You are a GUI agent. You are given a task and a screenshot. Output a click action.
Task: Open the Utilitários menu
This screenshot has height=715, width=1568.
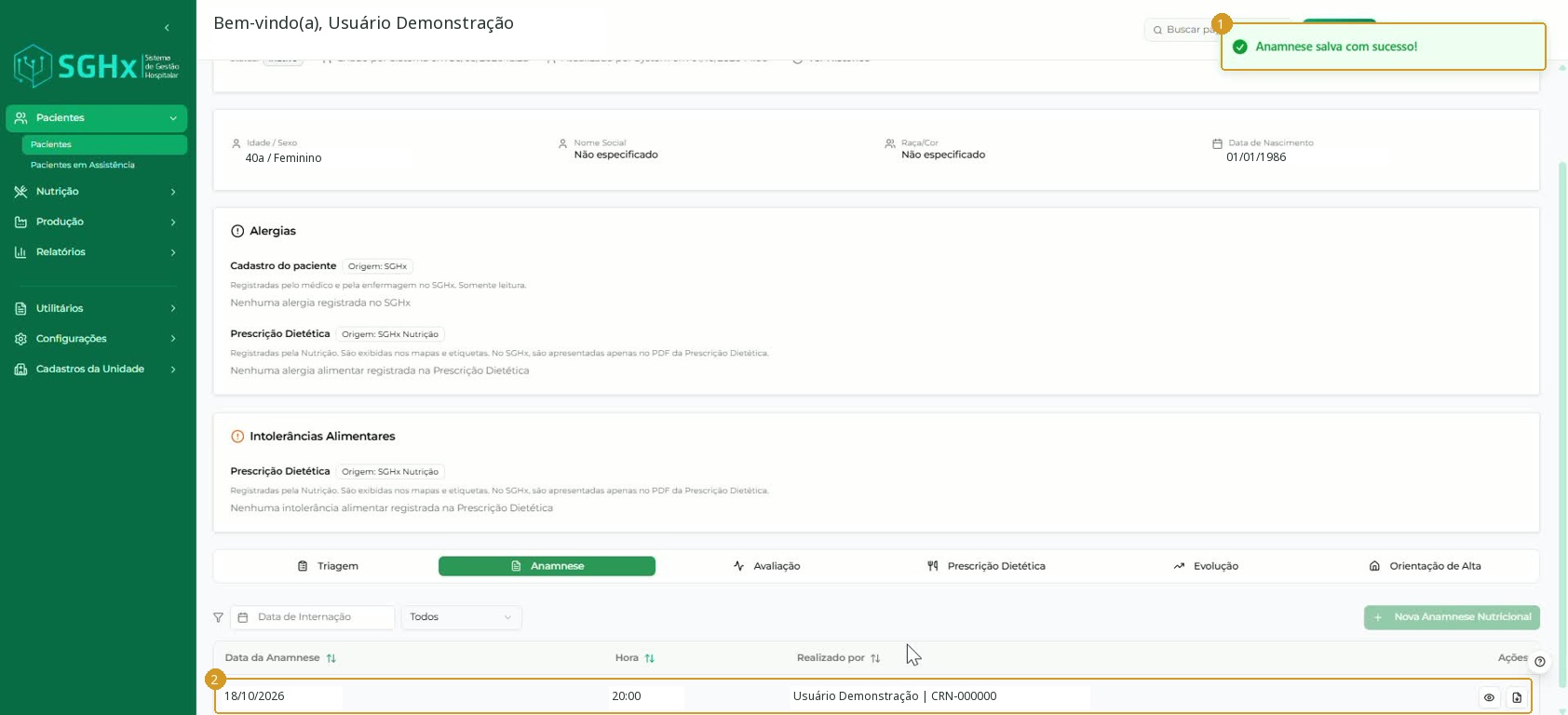tap(97, 308)
